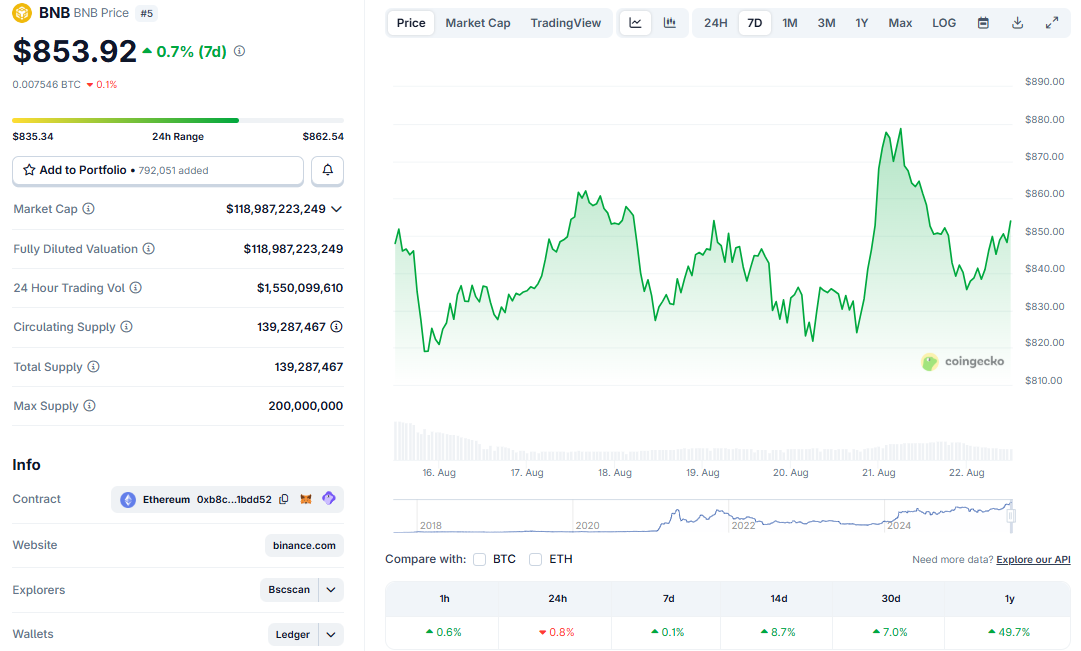This screenshot has width=1081, height=651.
Task: Click the price alert bell icon
Action: [x=327, y=170]
